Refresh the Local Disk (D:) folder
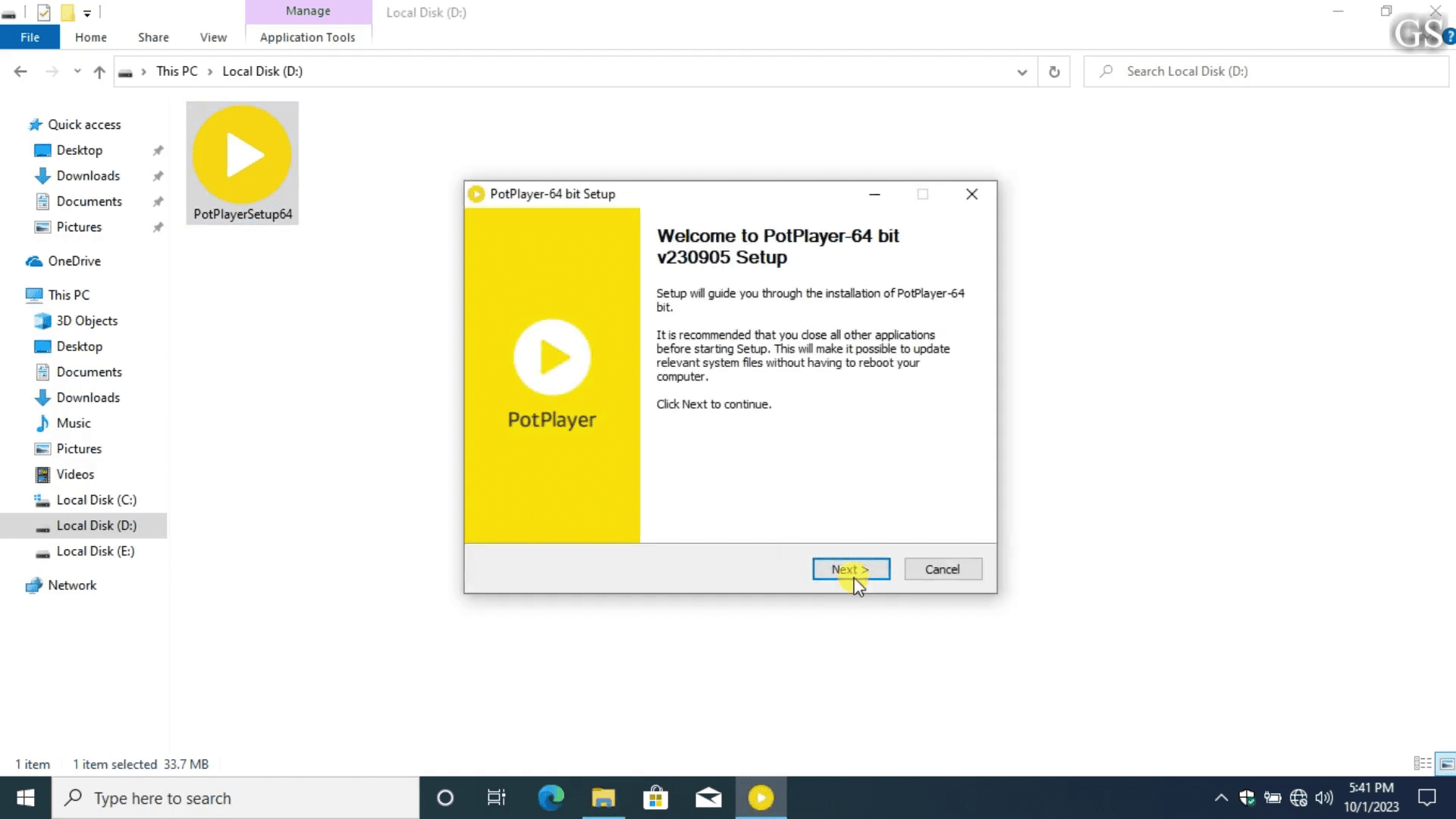The image size is (1456, 819). [1054, 72]
